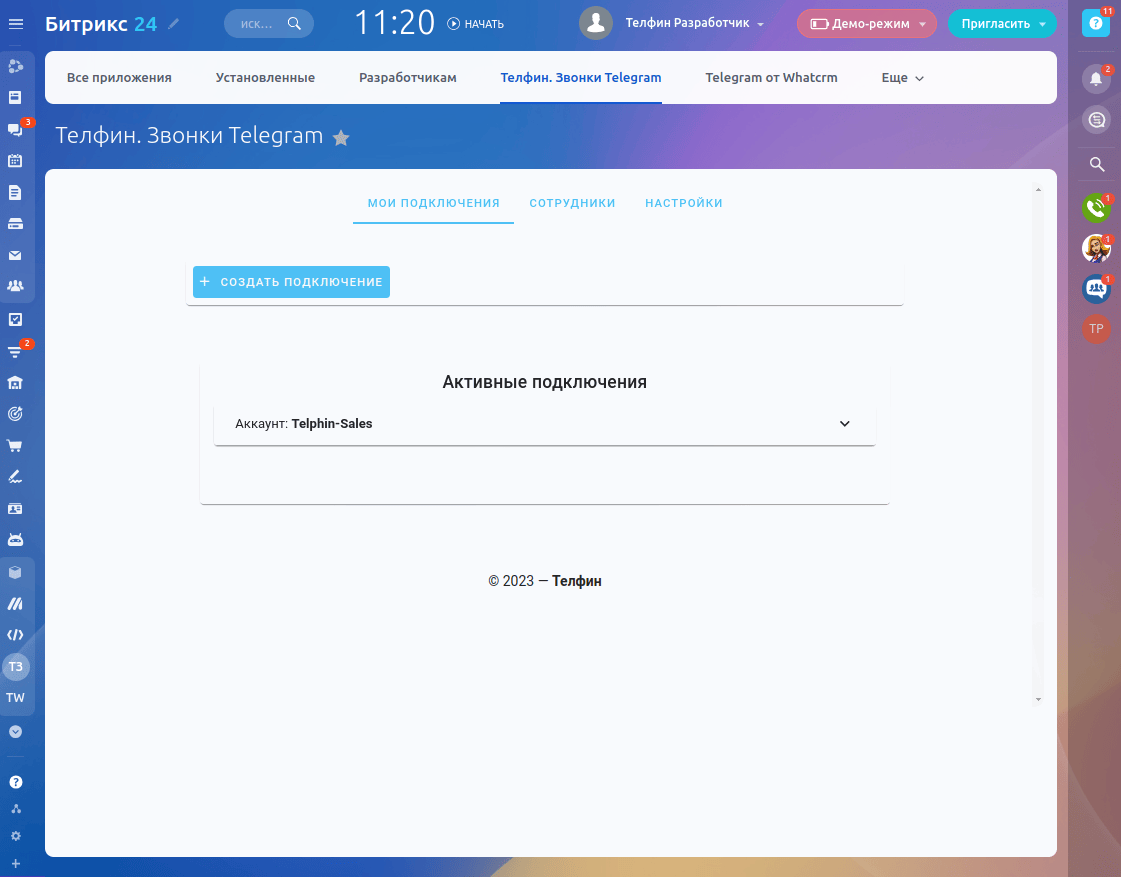Open the news feed icon in sidebar
The width and height of the screenshot is (1121, 877).
point(15,97)
